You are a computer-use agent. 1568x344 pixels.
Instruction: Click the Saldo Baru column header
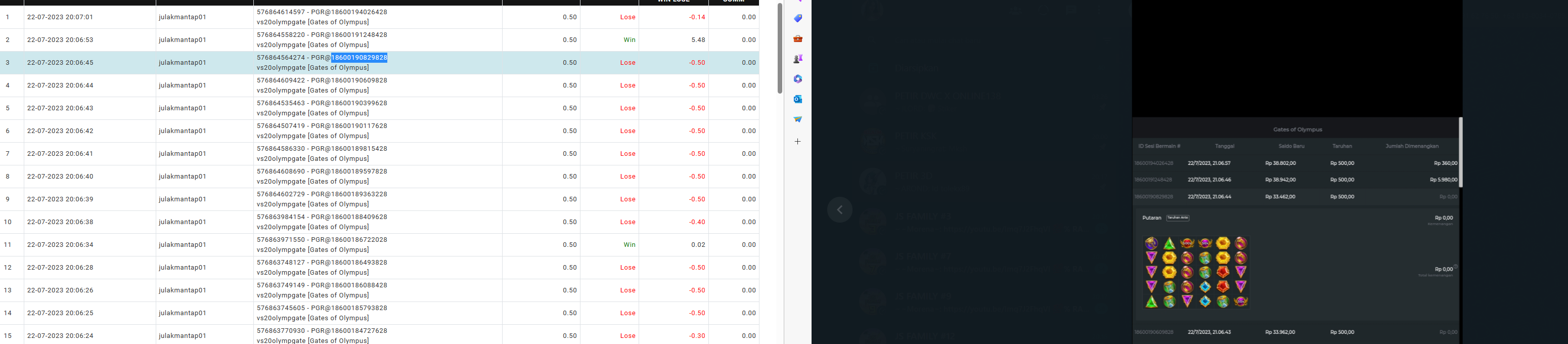point(1291,146)
